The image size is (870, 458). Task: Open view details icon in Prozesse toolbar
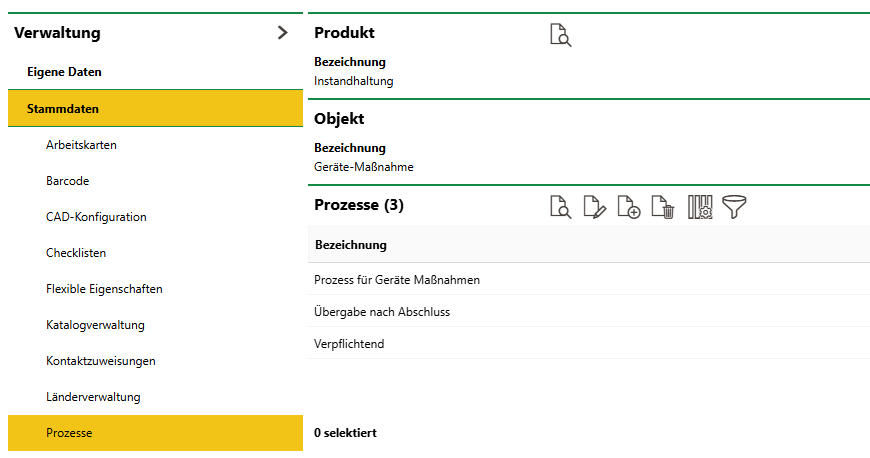[560, 208]
